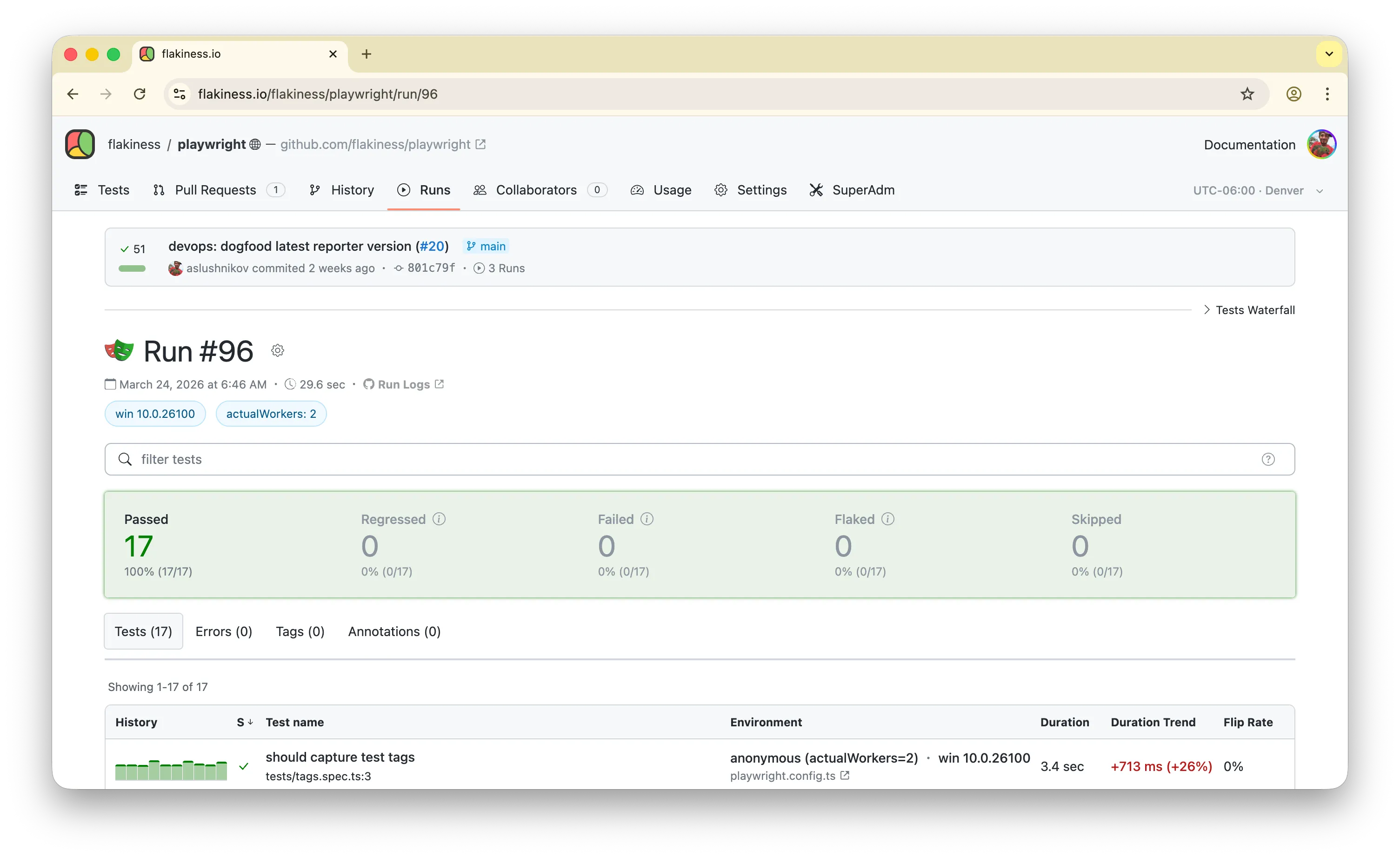Click the forward navigation arrow
Screen dimensions: 1400x858
click(x=106, y=94)
